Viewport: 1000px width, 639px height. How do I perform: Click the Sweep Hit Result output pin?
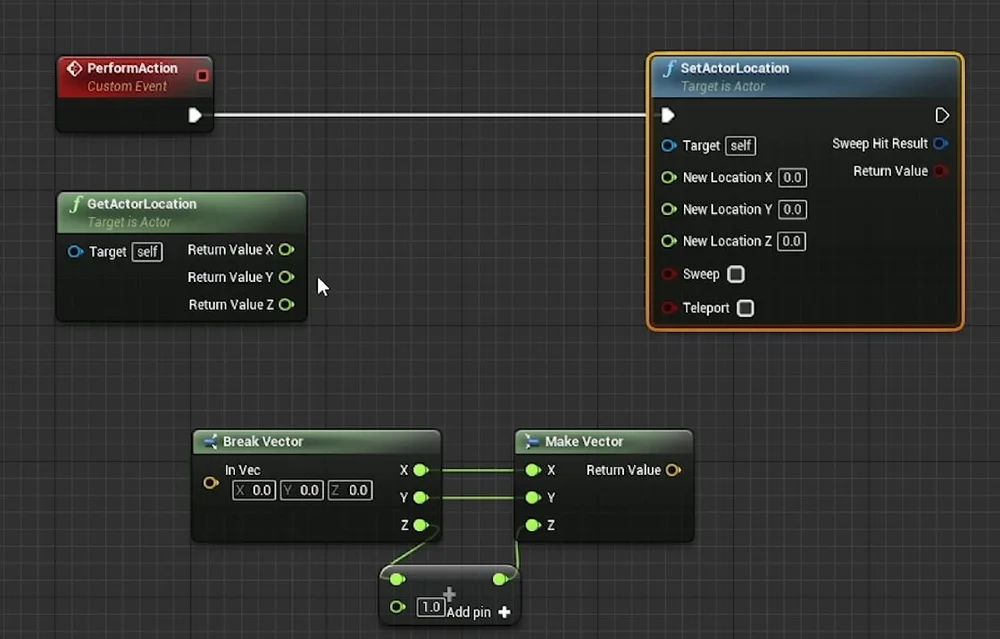(x=939, y=143)
